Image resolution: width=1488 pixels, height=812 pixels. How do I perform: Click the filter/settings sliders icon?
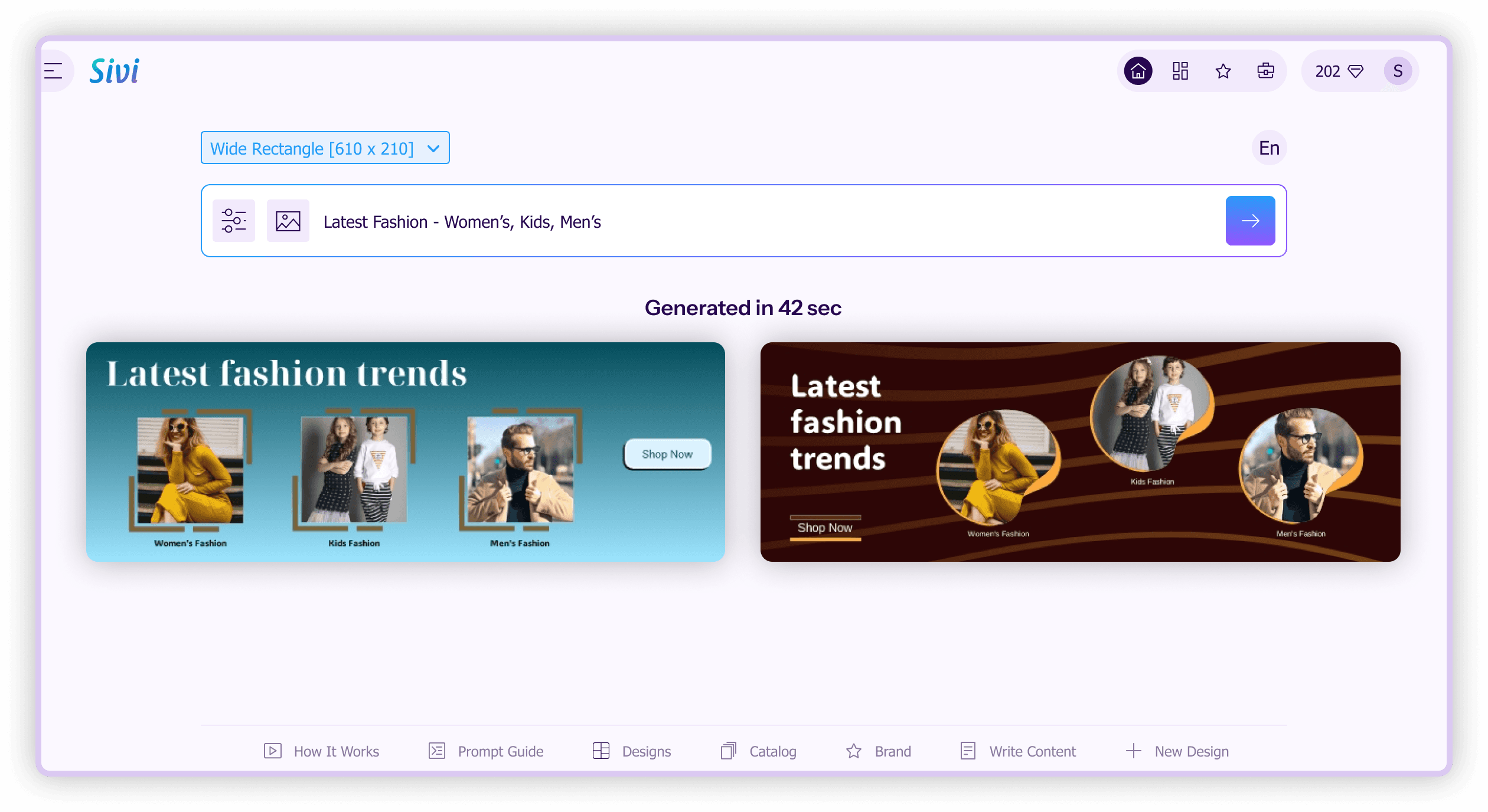233,220
